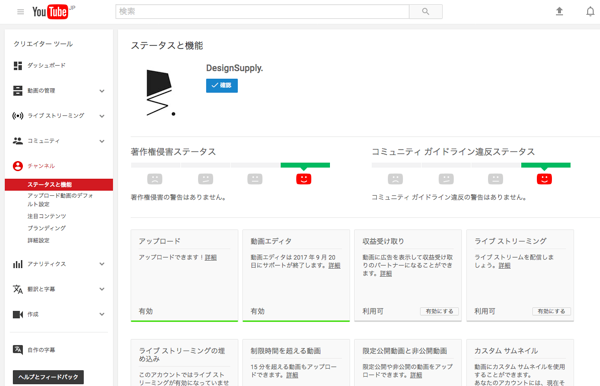Click the red channel person icon

[18, 166]
